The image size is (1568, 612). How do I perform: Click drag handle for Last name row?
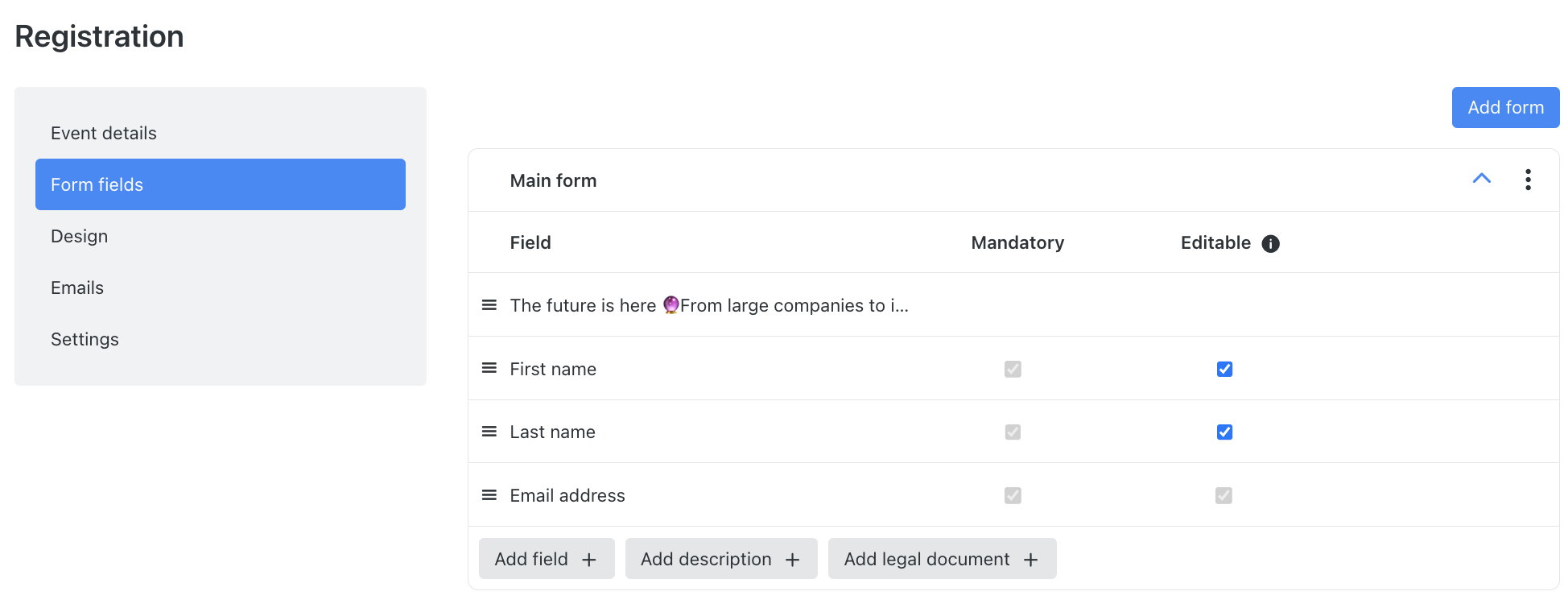(489, 432)
